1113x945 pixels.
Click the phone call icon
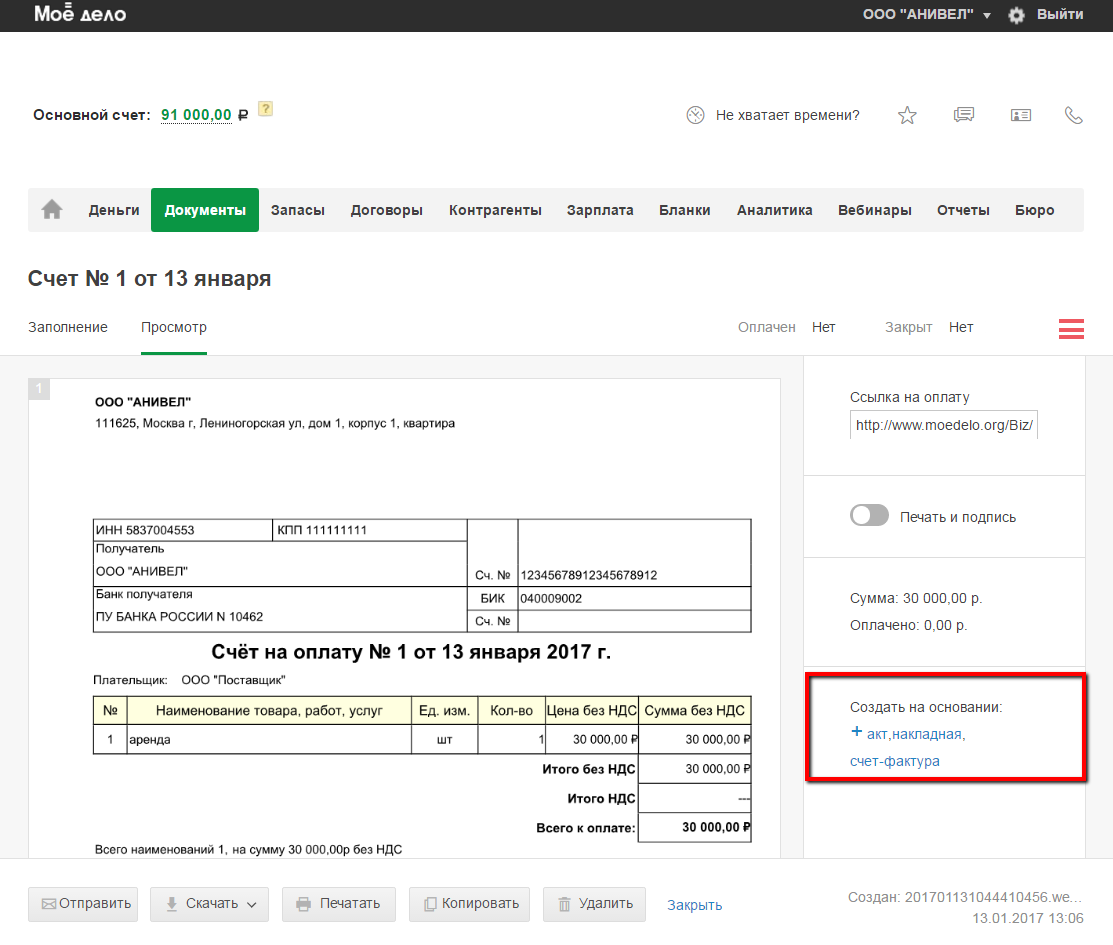(x=1074, y=115)
